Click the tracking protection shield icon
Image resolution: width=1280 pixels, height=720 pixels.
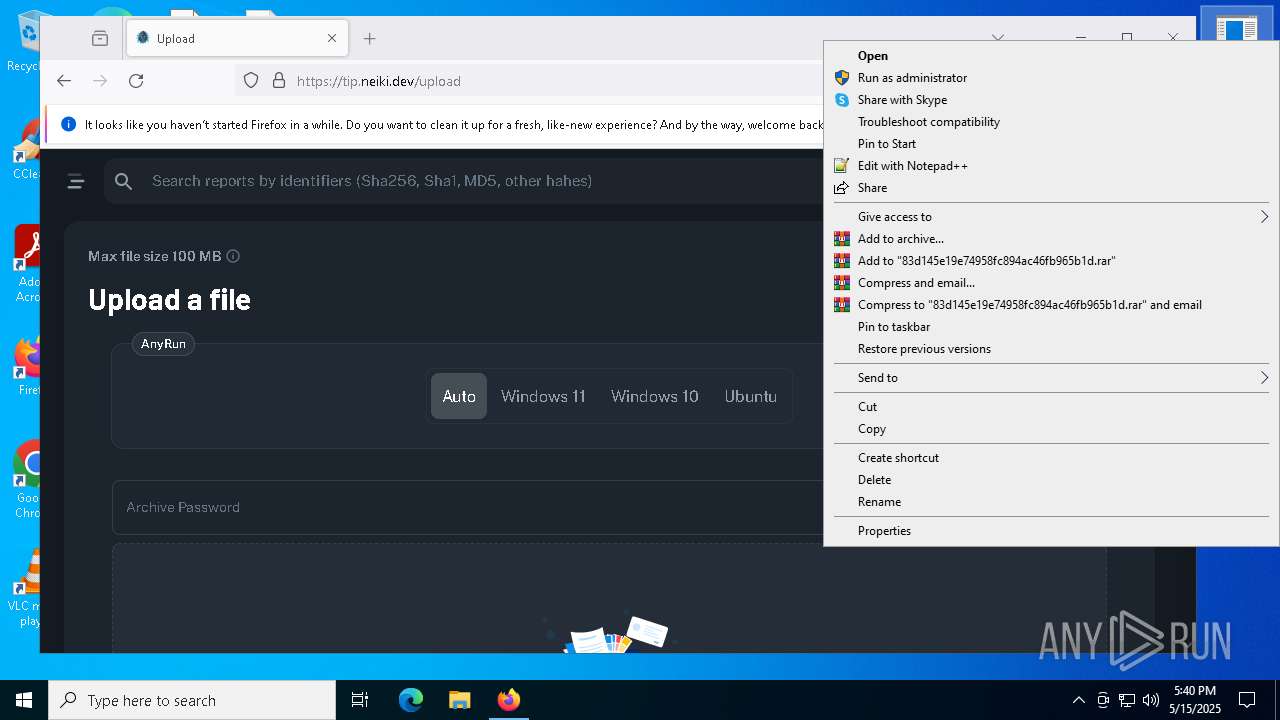tap(251, 81)
